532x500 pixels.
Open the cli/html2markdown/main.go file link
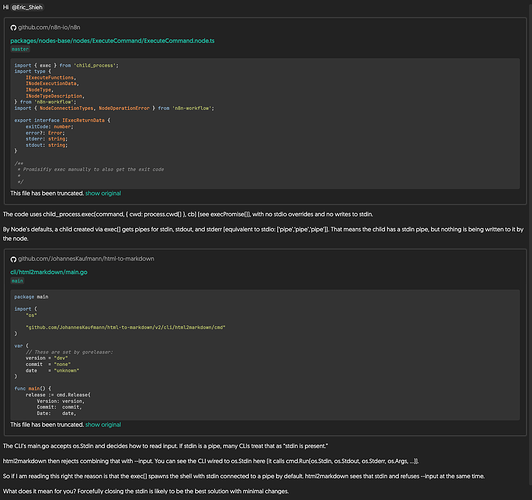point(49,272)
